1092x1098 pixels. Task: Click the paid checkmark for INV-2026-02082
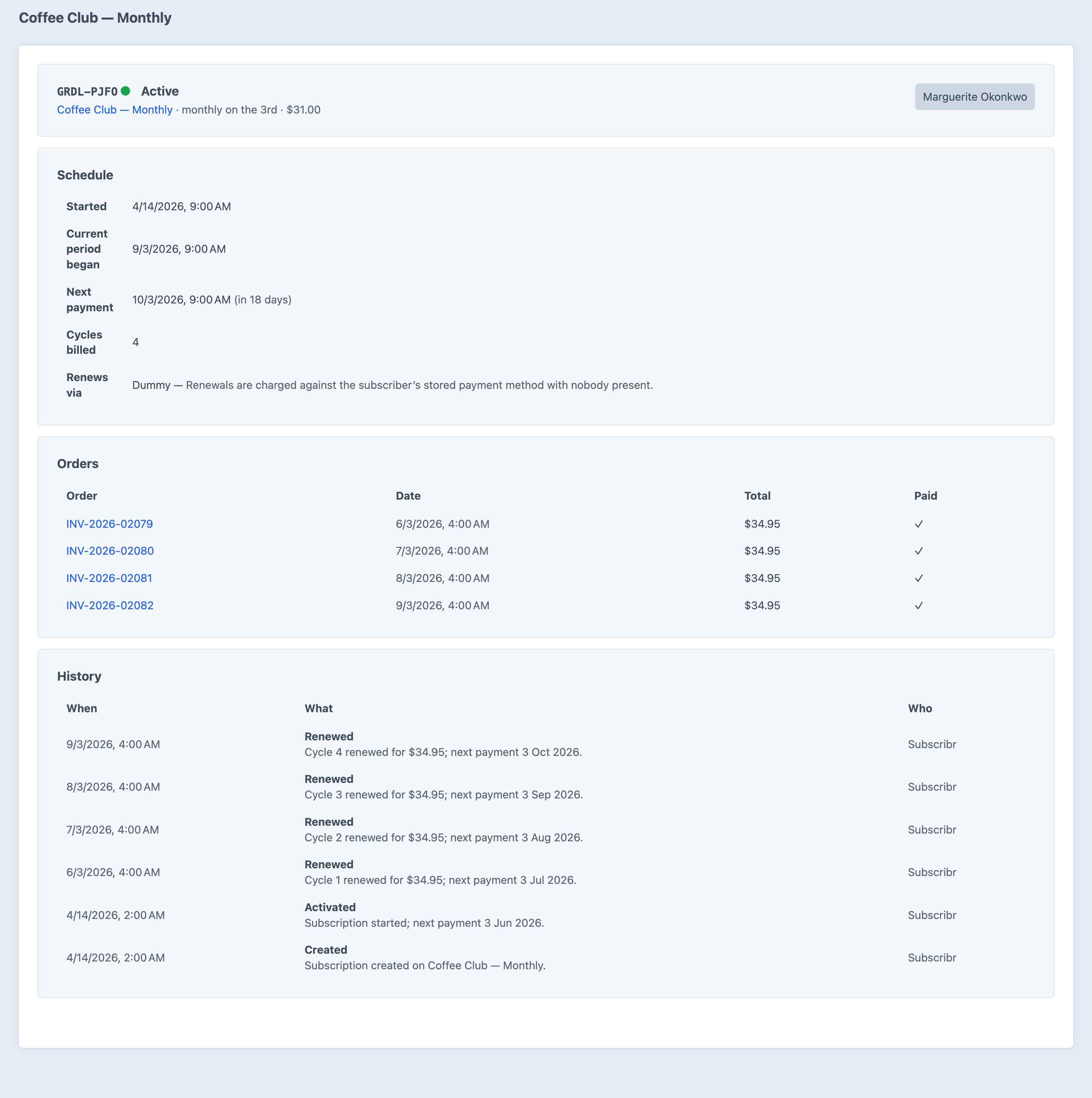[919, 606]
